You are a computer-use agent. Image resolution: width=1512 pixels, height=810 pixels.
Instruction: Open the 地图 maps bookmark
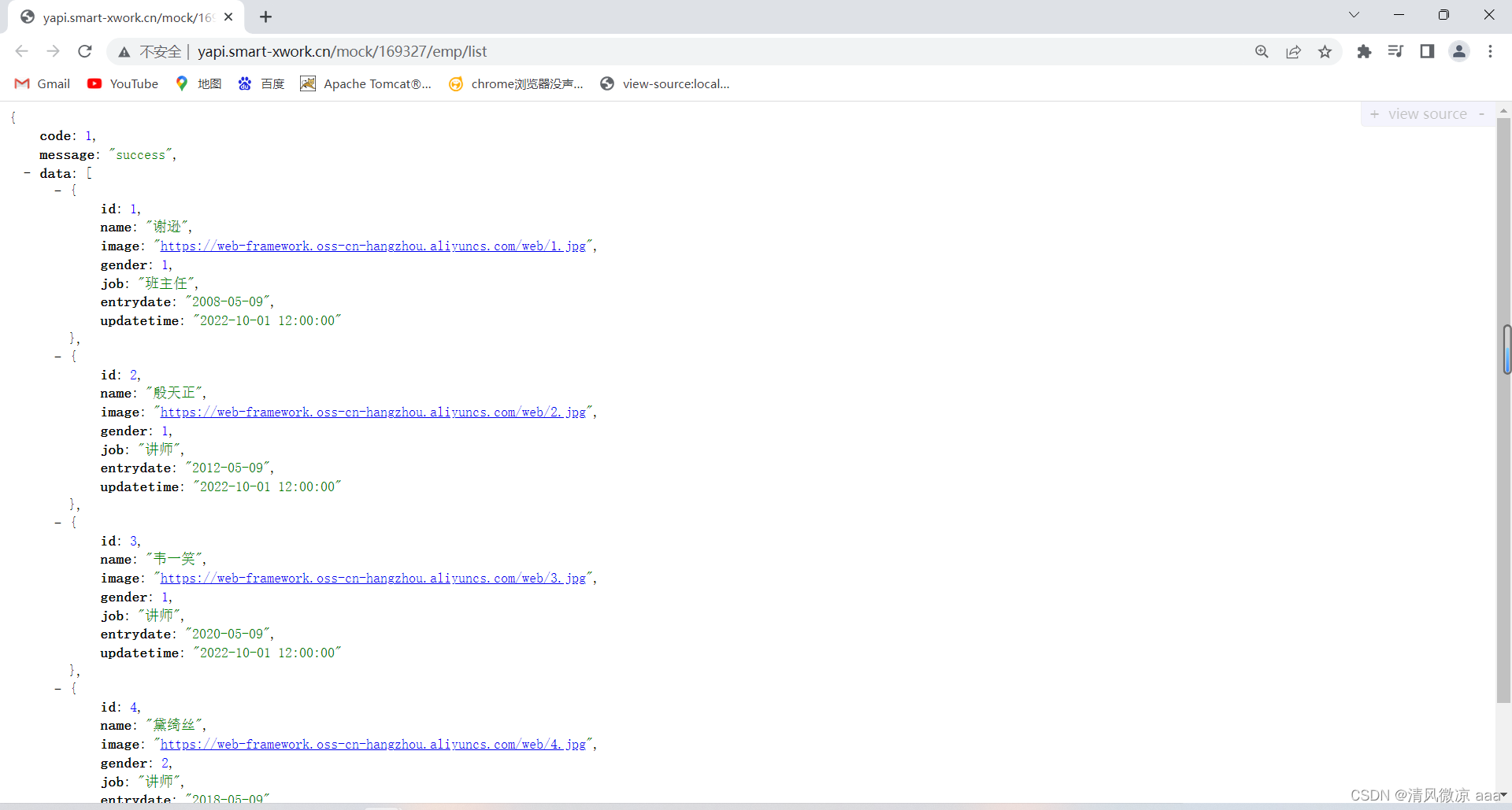pyautogui.click(x=198, y=83)
